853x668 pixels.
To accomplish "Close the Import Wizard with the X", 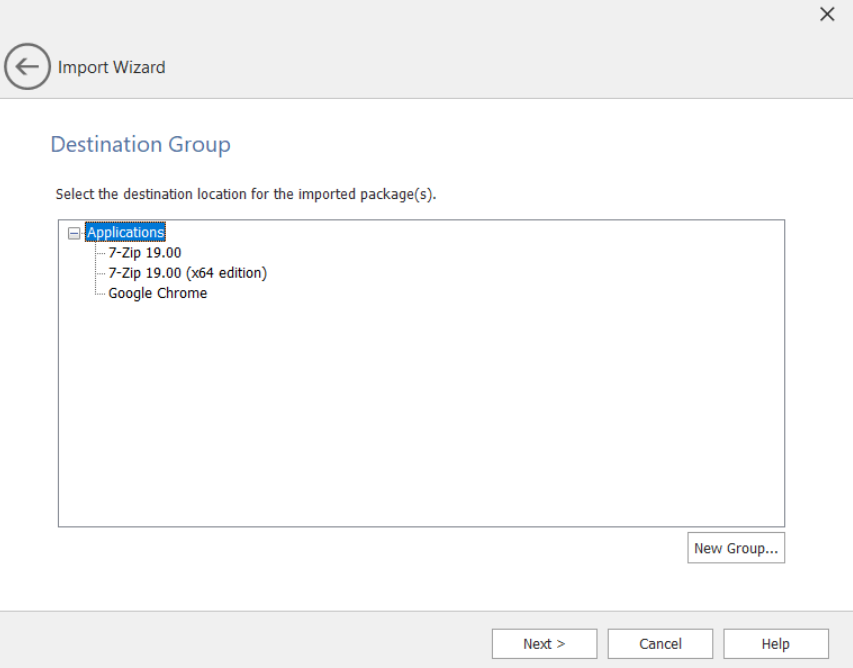I will tap(826, 14).
